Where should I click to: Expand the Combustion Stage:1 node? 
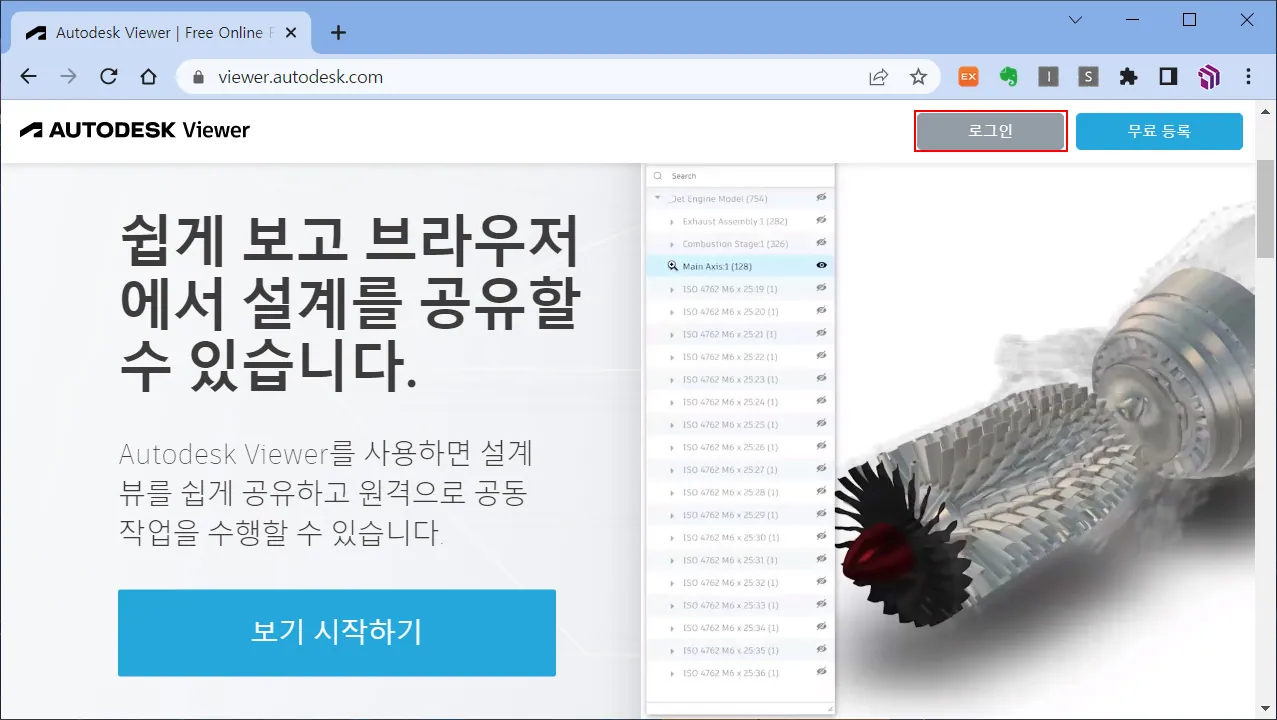click(x=673, y=244)
